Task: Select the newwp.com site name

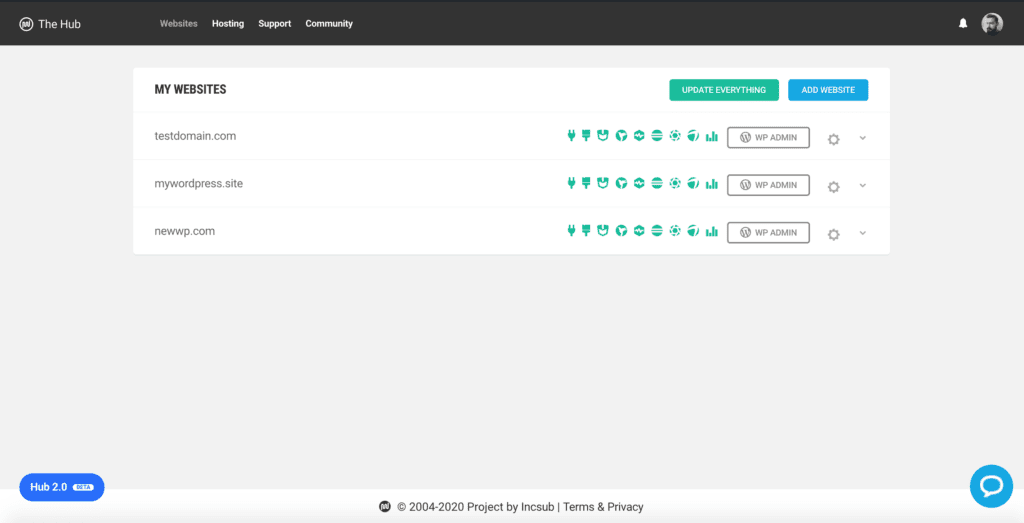Action: pyautogui.click(x=185, y=231)
